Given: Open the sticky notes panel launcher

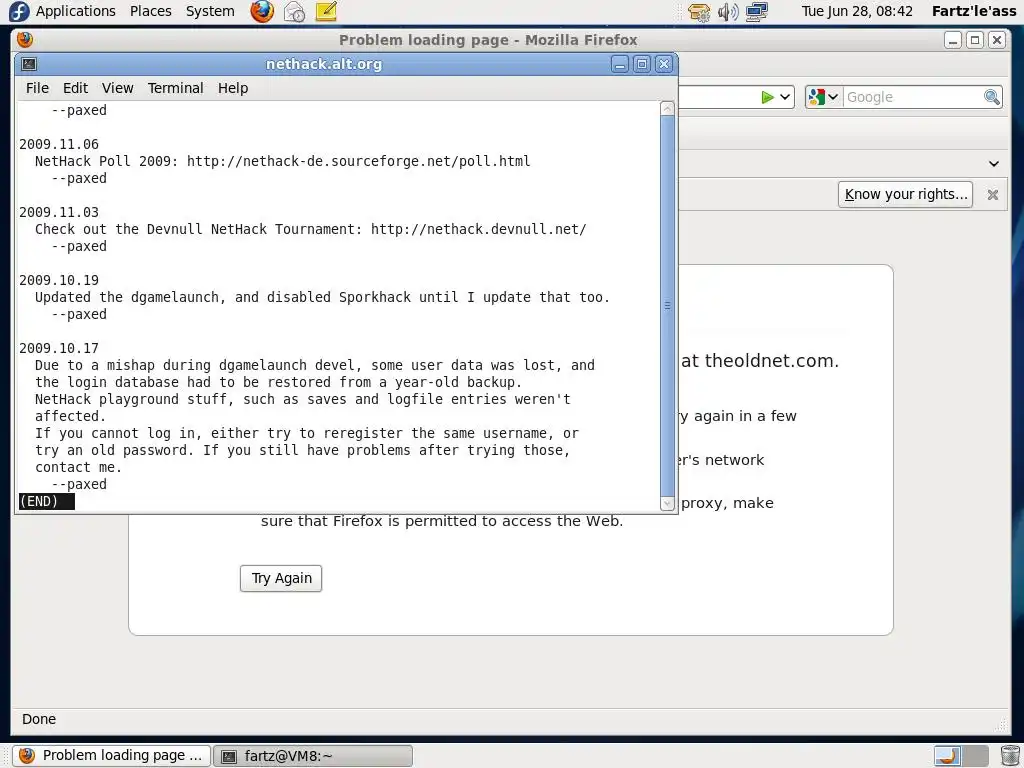Looking at the screenshot, I should click(x=326, y=11).
